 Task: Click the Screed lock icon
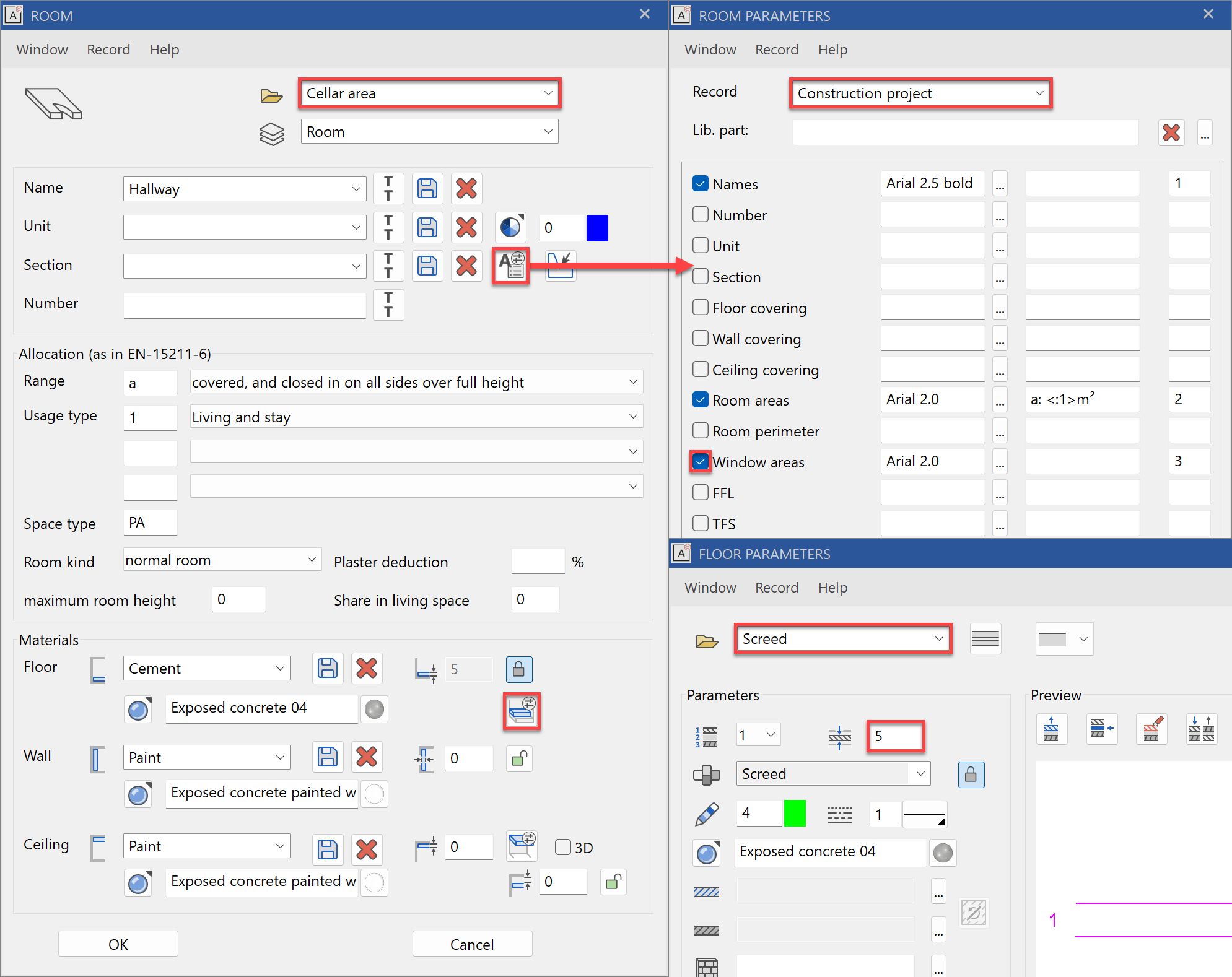pos(971,775)
